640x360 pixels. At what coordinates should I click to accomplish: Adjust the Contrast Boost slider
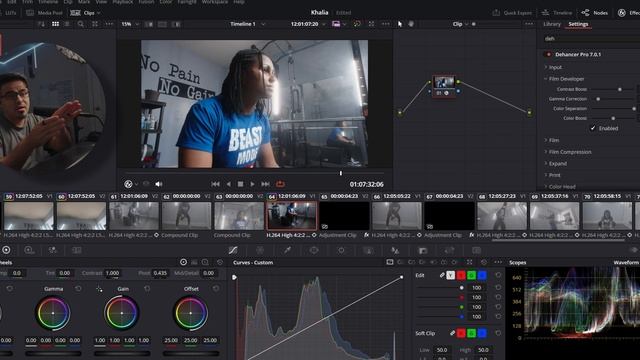tap(620, 89)
